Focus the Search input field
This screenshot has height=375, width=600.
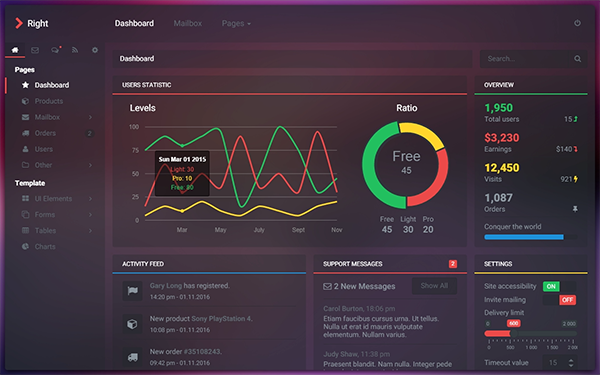tap(524, 59)
